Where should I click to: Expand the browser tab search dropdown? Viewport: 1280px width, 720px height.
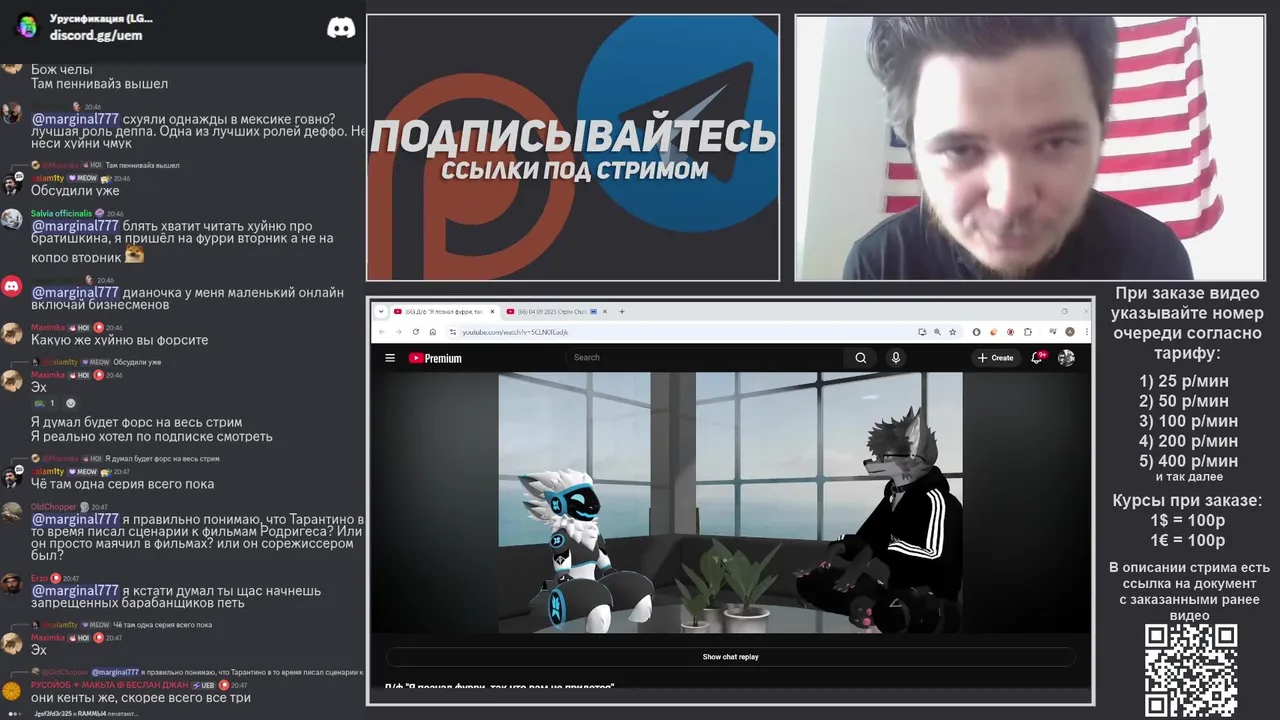tap(381, 311)
